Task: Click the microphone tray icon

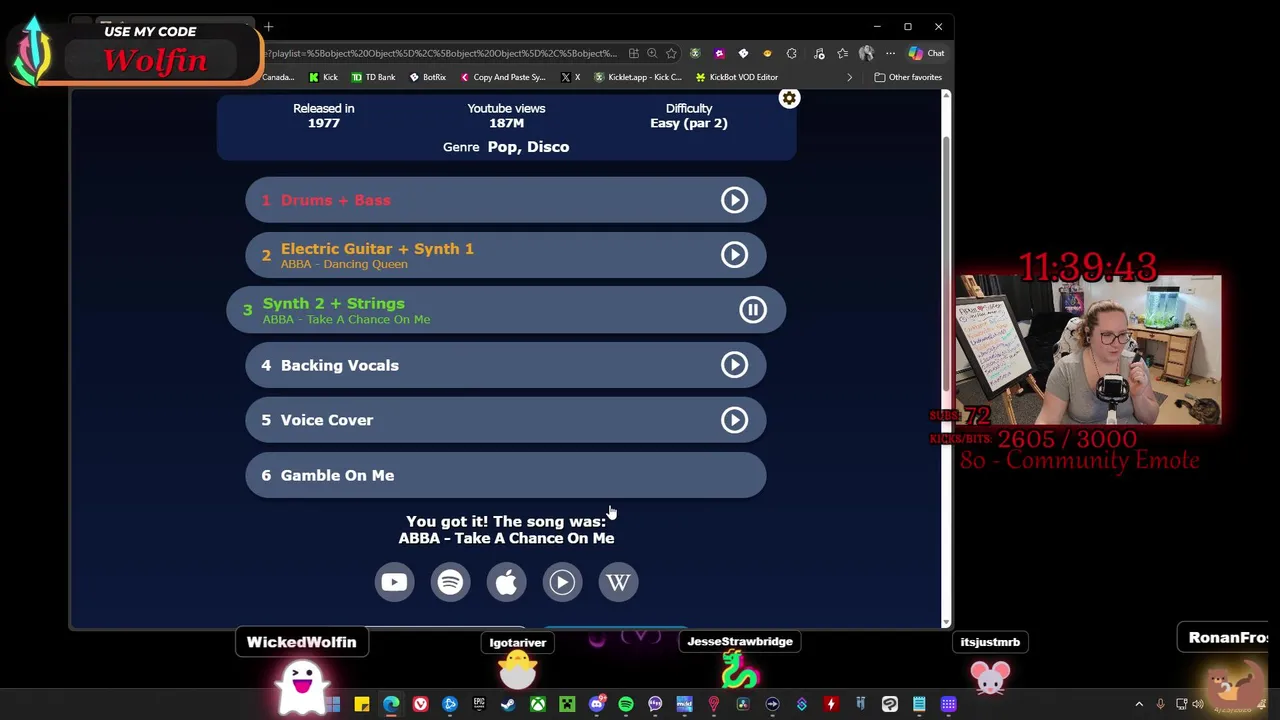Action: pyautogui.click(x=1160, y=704)
